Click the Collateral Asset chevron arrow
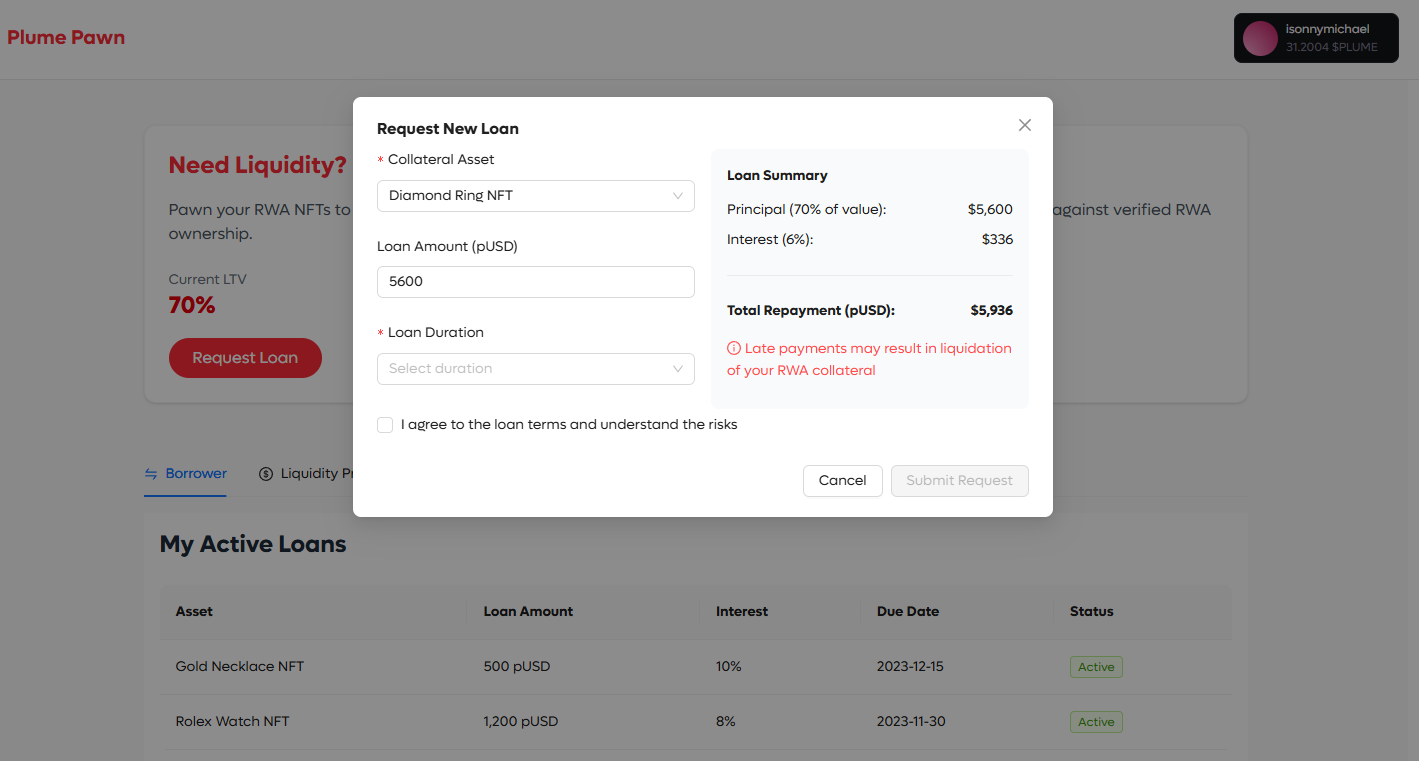 tap(678, 196)
